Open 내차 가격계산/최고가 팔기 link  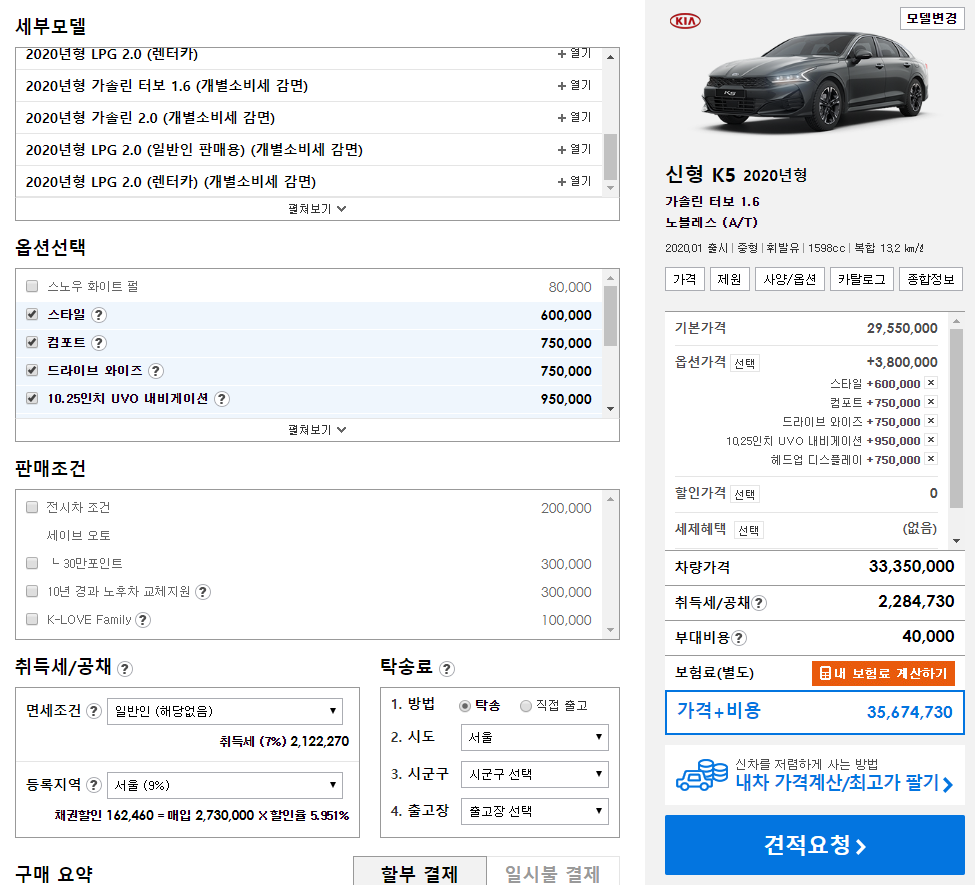(844, 782)
